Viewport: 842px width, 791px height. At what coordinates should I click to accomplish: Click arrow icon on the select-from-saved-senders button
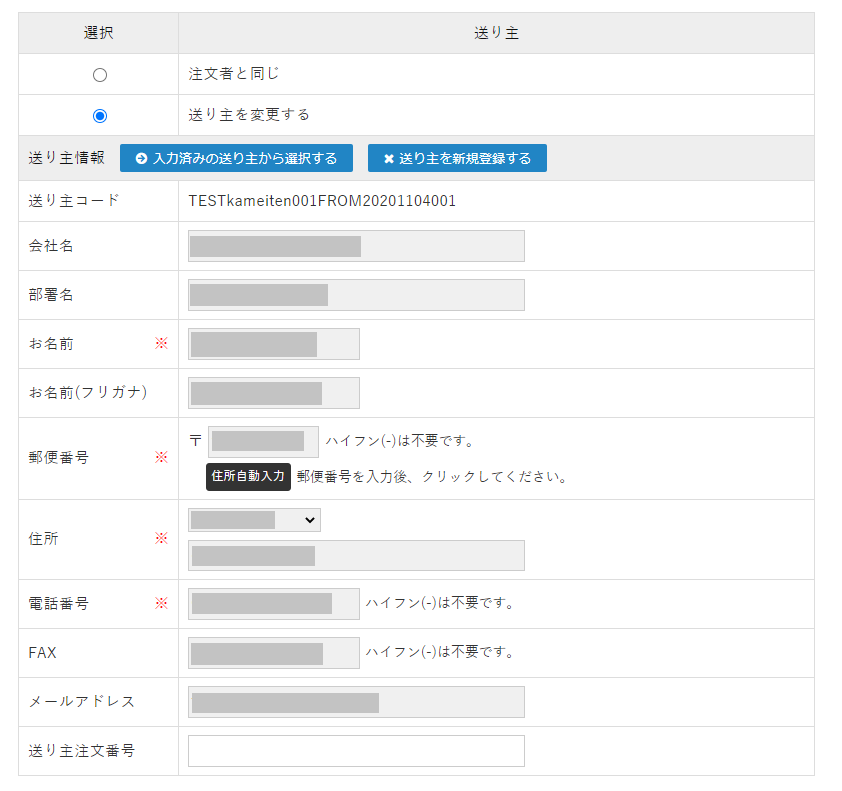pos(141,159)
